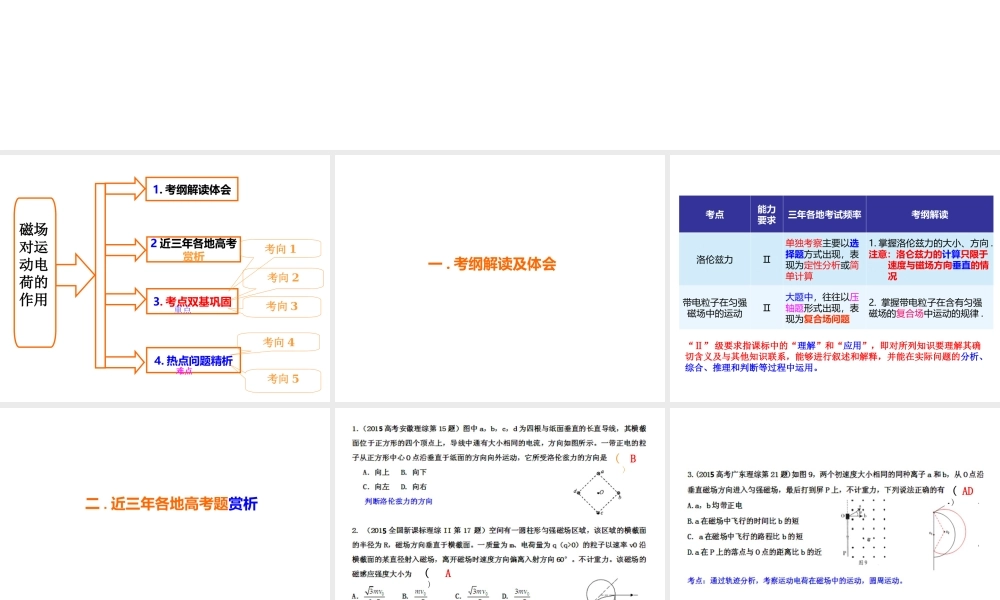Viewport: 1000px width, 600px height.
Task: Click option D. a 在 P 上的落点
Action: coord(754,552)
